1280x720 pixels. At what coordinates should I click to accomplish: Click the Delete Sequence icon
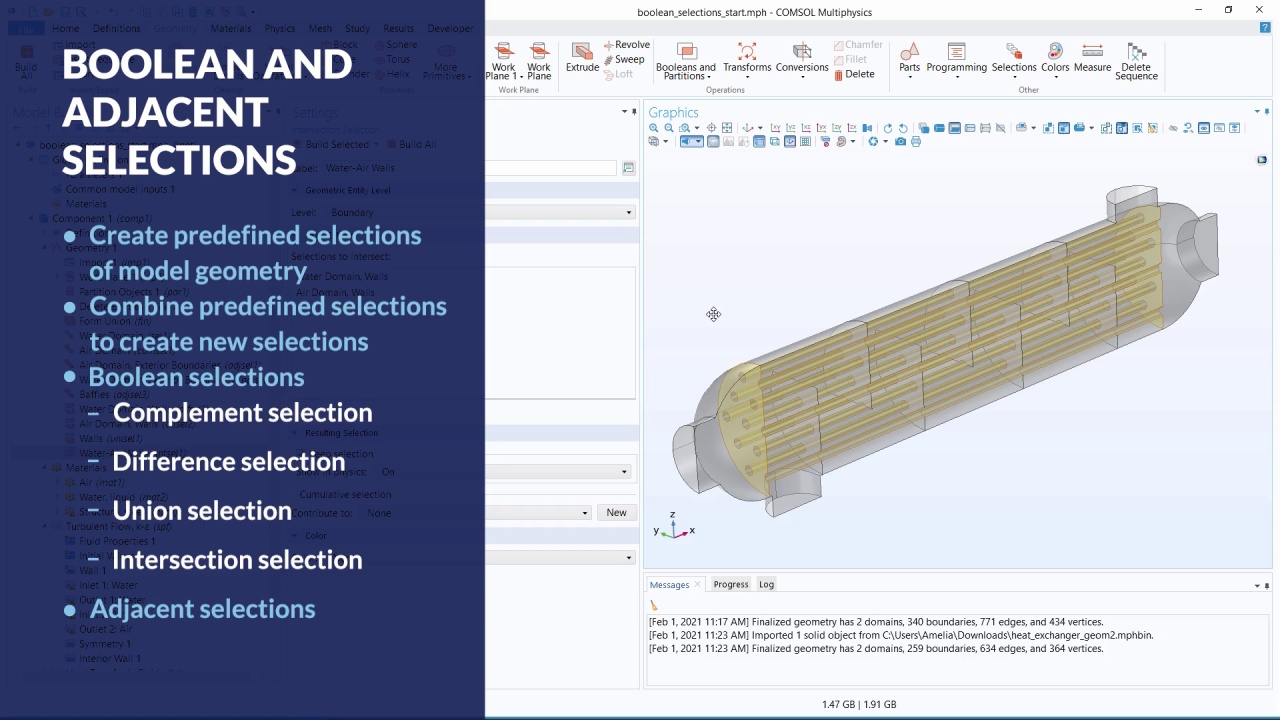coord(1136,62)
